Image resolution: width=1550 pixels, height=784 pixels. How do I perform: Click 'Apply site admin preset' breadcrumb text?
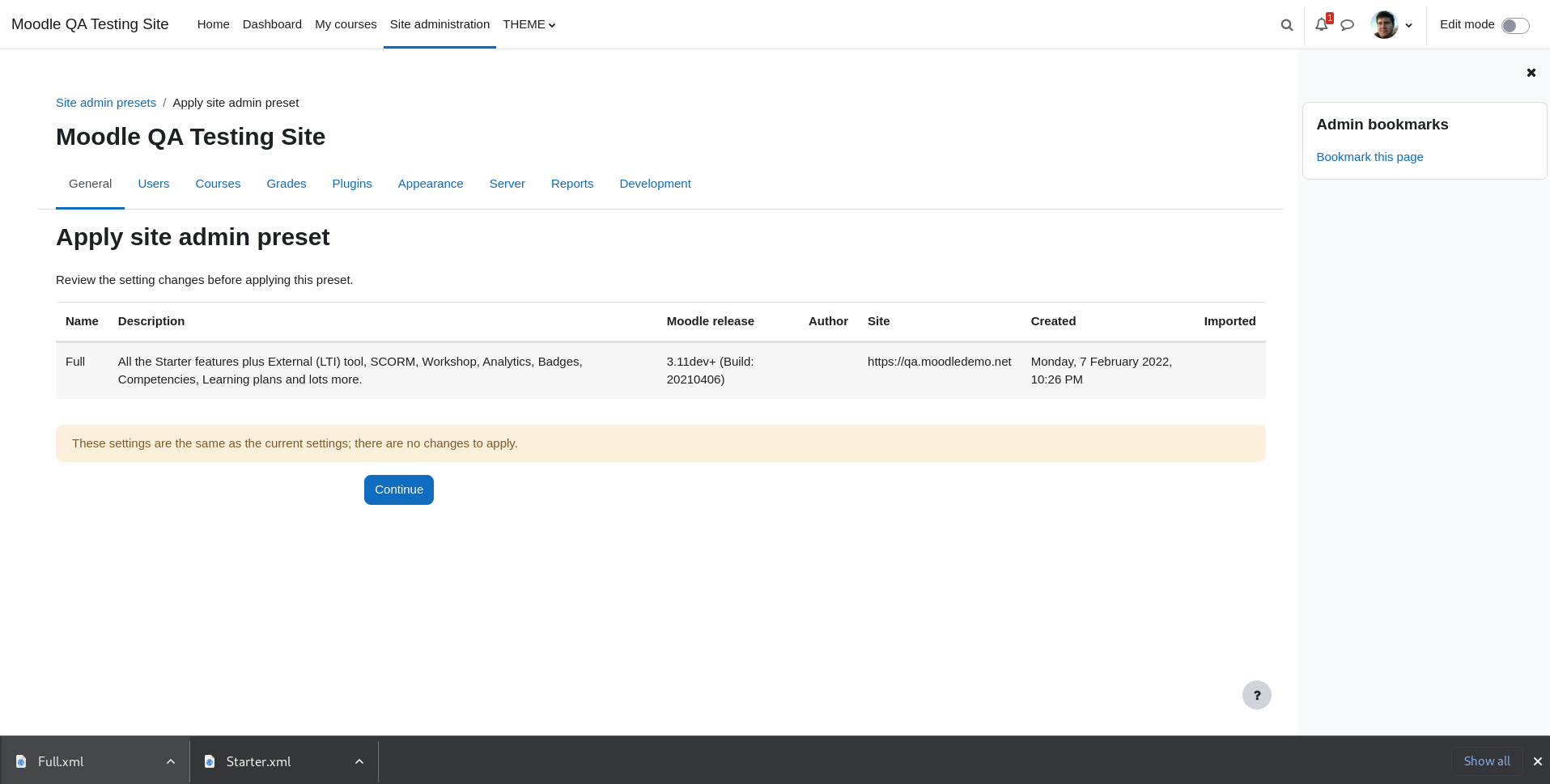coord(236,103)
